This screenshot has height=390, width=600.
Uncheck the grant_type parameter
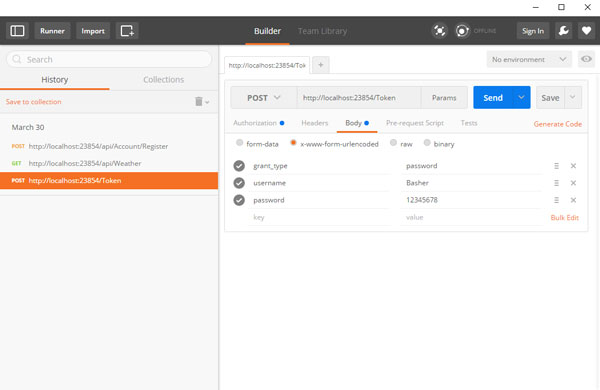[239, 166]
